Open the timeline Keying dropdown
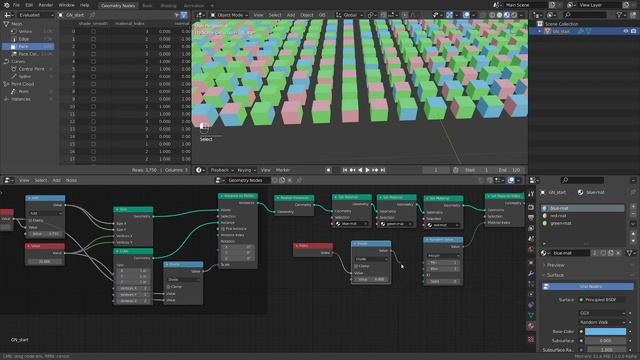This screenshot has width=640, height=360. point(246,170)
